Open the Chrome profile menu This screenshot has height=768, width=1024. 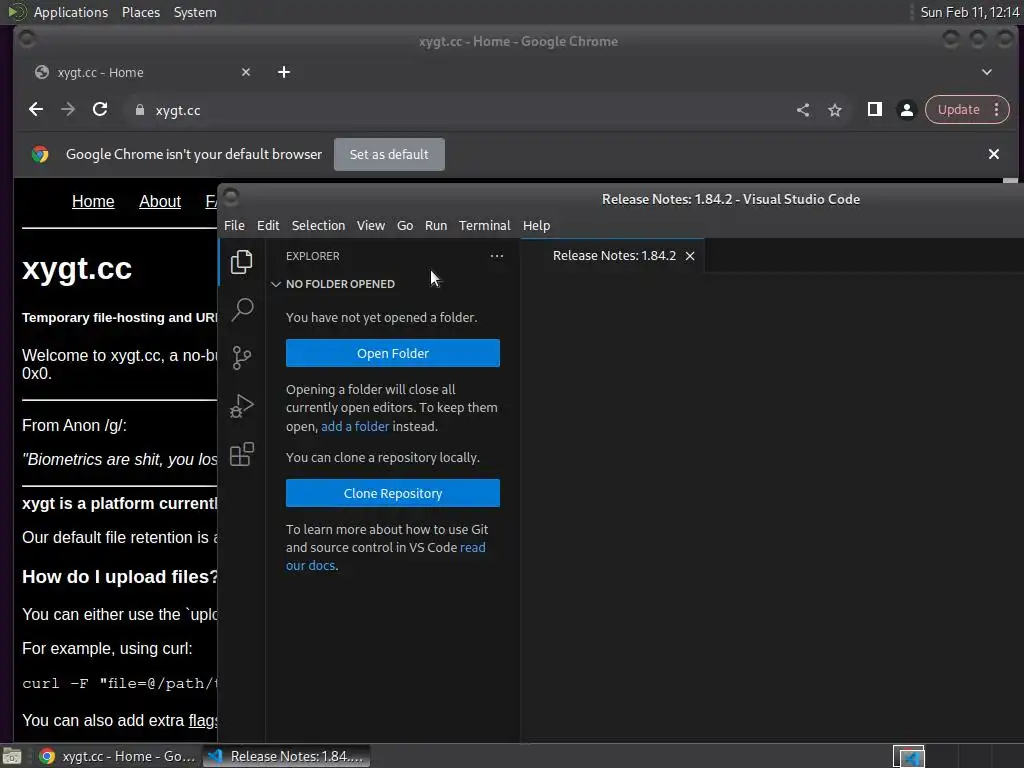906,110
